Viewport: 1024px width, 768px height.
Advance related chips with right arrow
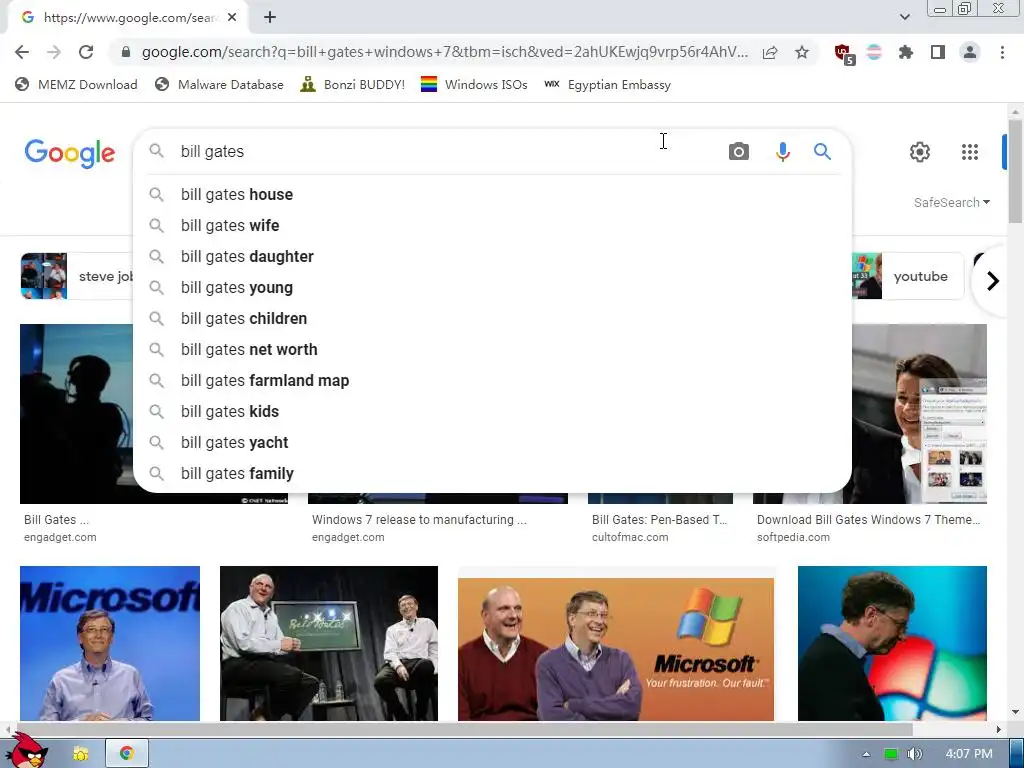coord(992,281)
